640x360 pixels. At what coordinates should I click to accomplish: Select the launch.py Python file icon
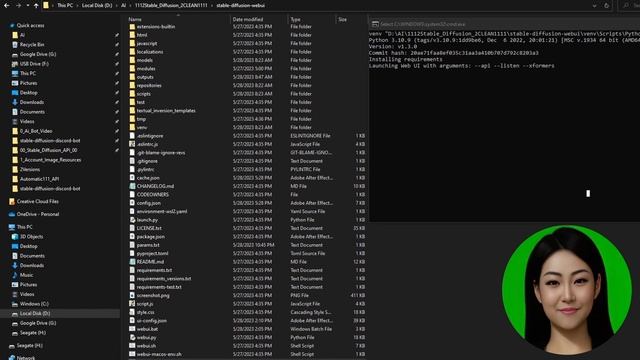click(x=132, y=220)
